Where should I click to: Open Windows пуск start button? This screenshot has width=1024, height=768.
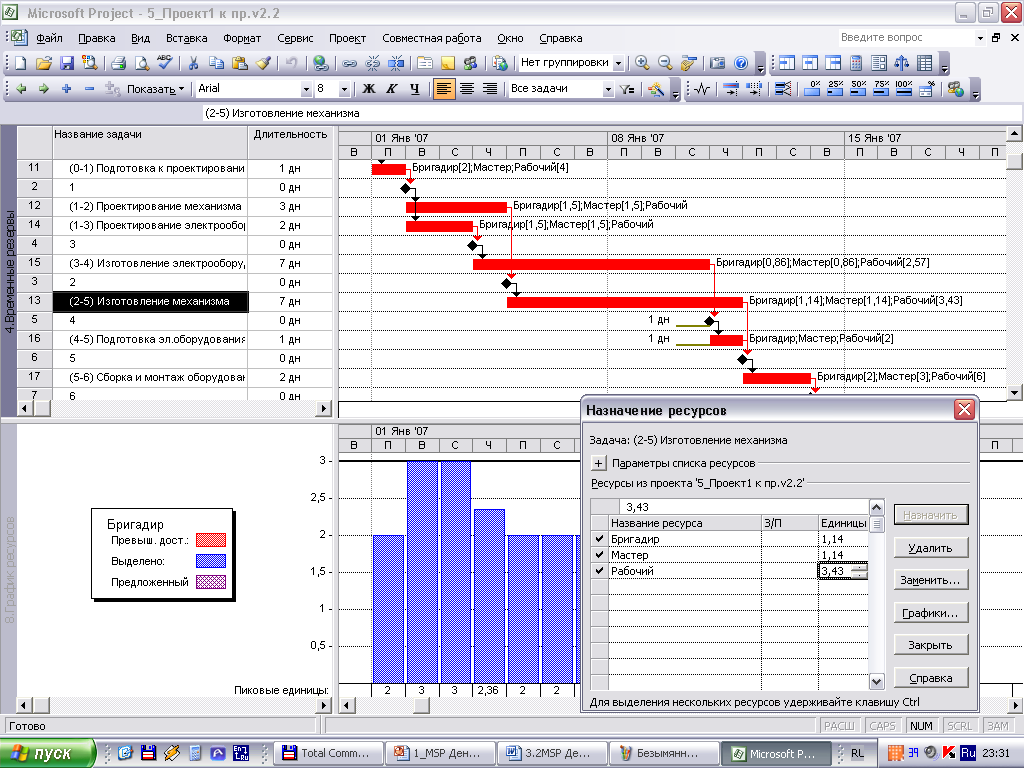[x=48, y=753]
